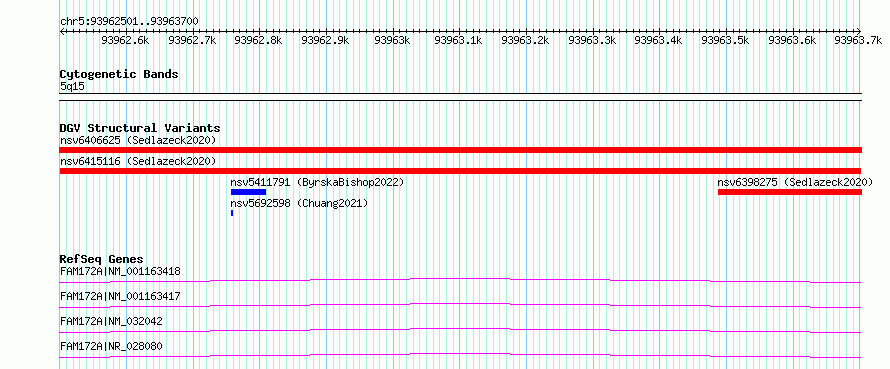Image resolution: width=890 pixels, height=369 pixels.
Task: Click FAM172A|NM_001163418 gene label
Action: coord(120,271)
